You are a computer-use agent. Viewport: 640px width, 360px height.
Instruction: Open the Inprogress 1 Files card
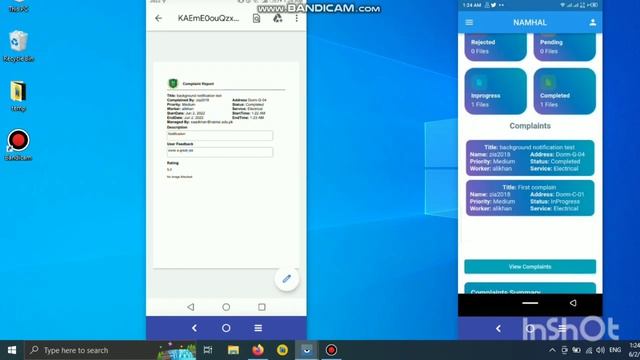(496, 91)
